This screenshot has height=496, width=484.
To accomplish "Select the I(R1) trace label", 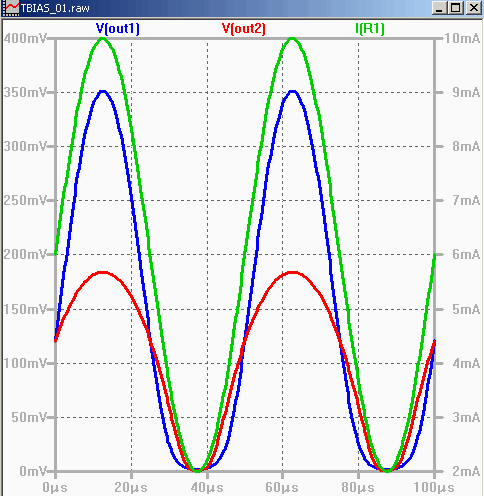I will 370,29.
